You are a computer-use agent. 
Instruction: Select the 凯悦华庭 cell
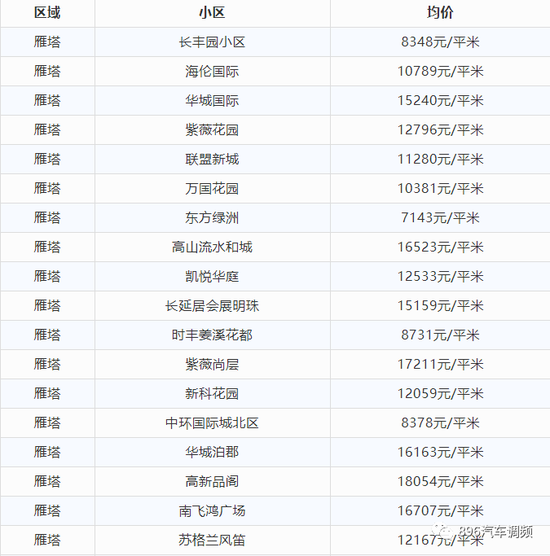click(x=212, y=277)
